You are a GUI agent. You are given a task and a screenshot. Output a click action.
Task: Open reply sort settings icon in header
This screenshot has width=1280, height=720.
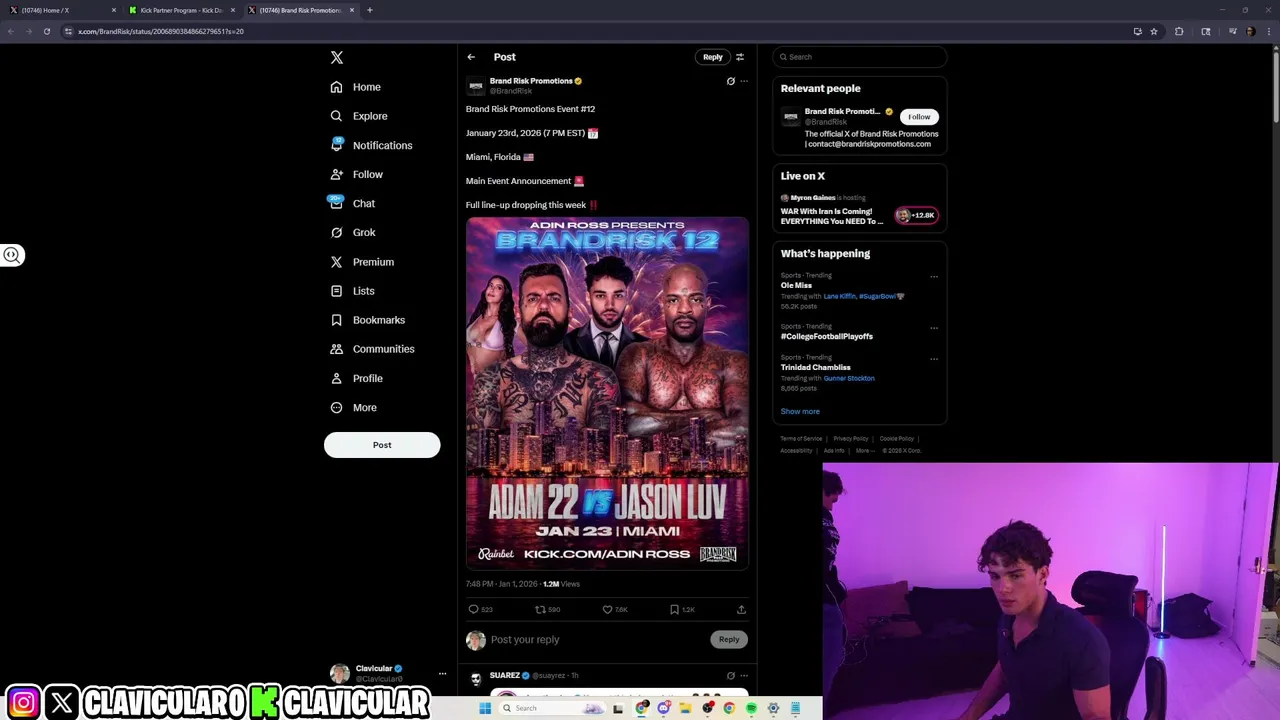point(740,57)
